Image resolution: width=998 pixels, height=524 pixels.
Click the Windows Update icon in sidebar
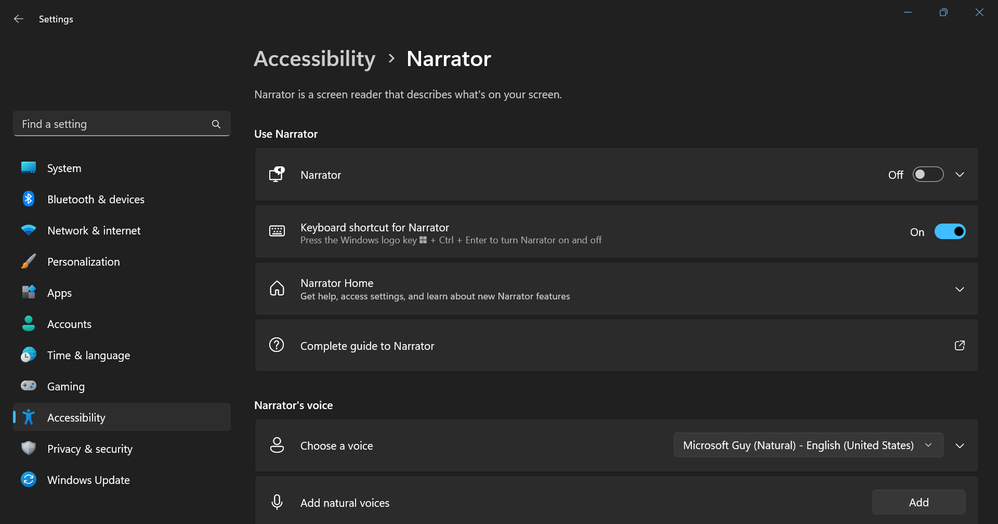click(x=28, y=480)
